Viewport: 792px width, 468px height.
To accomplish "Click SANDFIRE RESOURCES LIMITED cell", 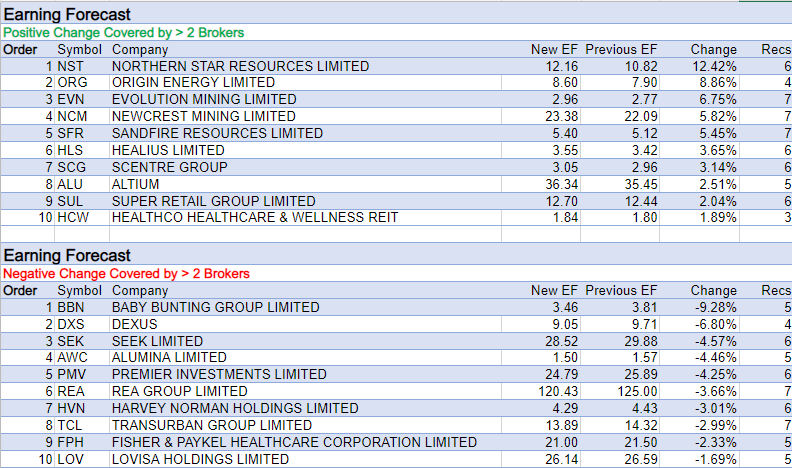I will 217,134.
